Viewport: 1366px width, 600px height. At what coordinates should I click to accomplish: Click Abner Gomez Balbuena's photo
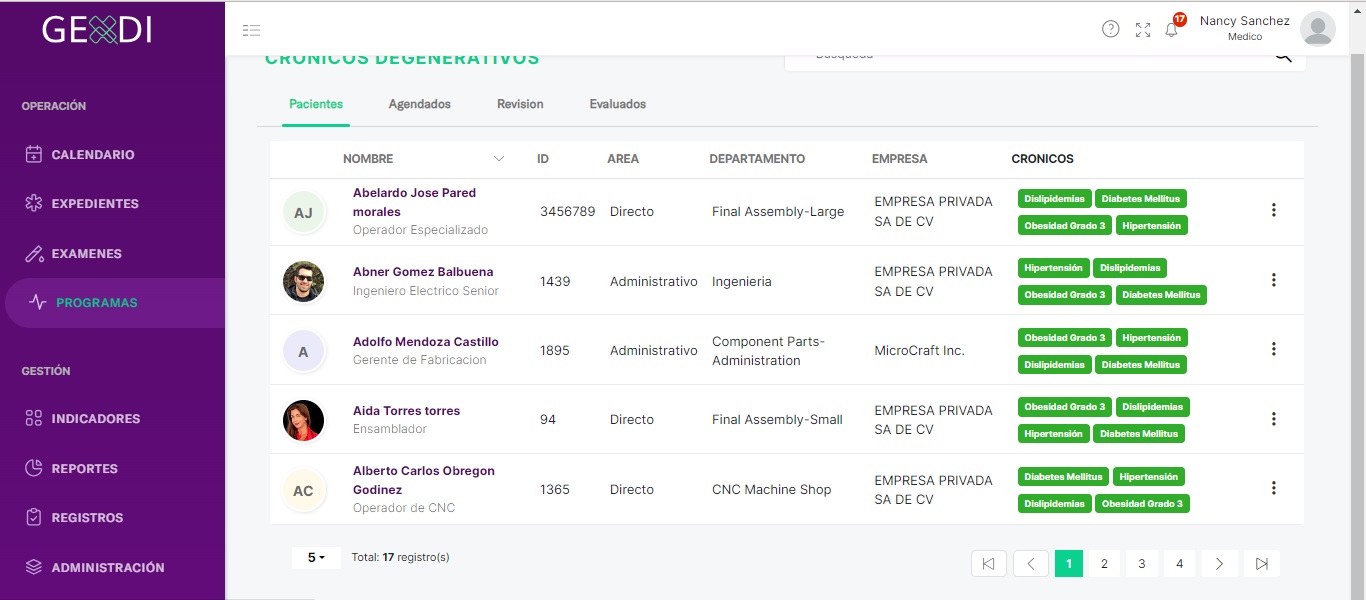(x=303, y=282)
